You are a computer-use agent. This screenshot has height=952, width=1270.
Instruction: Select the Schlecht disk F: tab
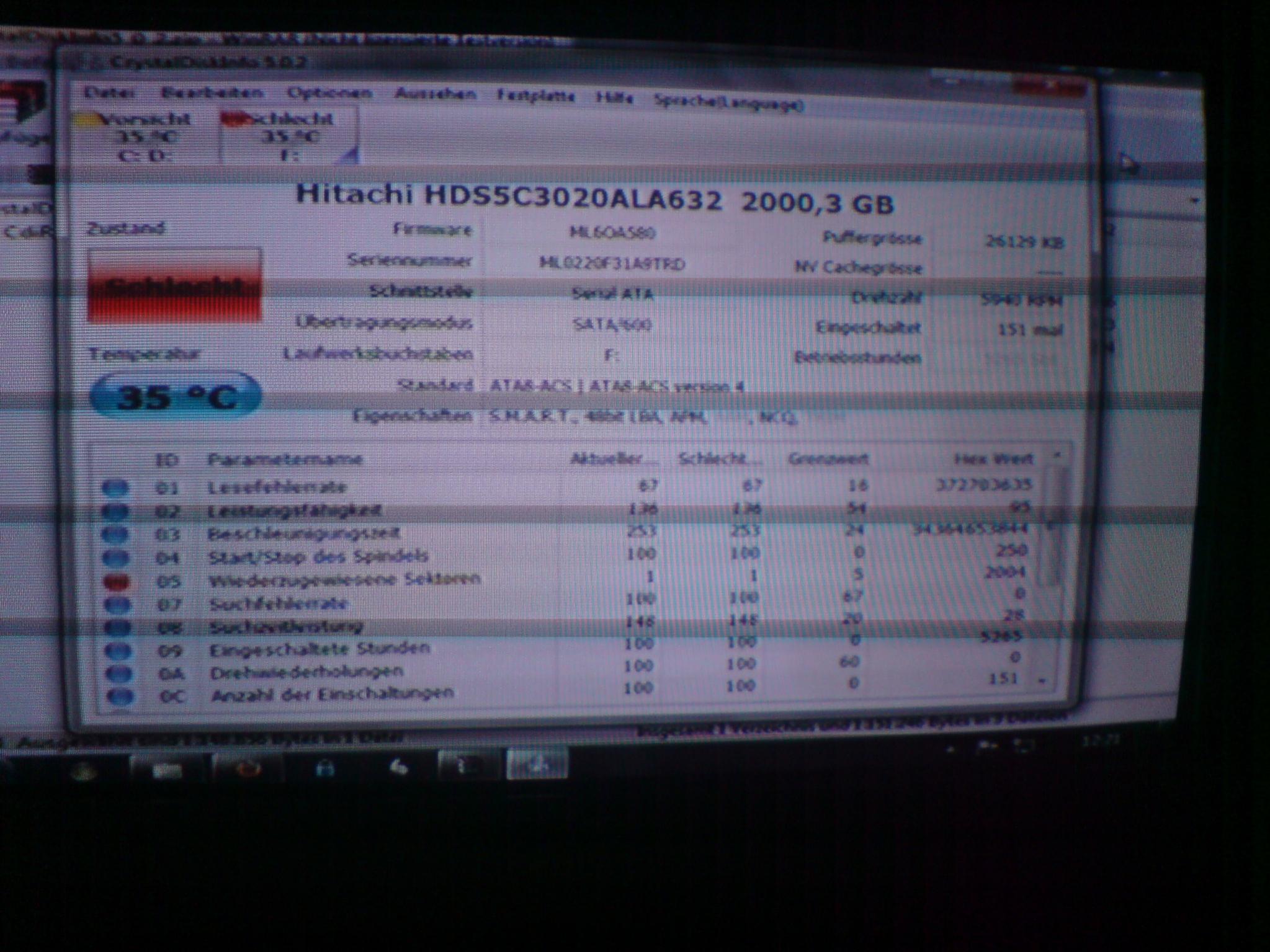(288, 136)
